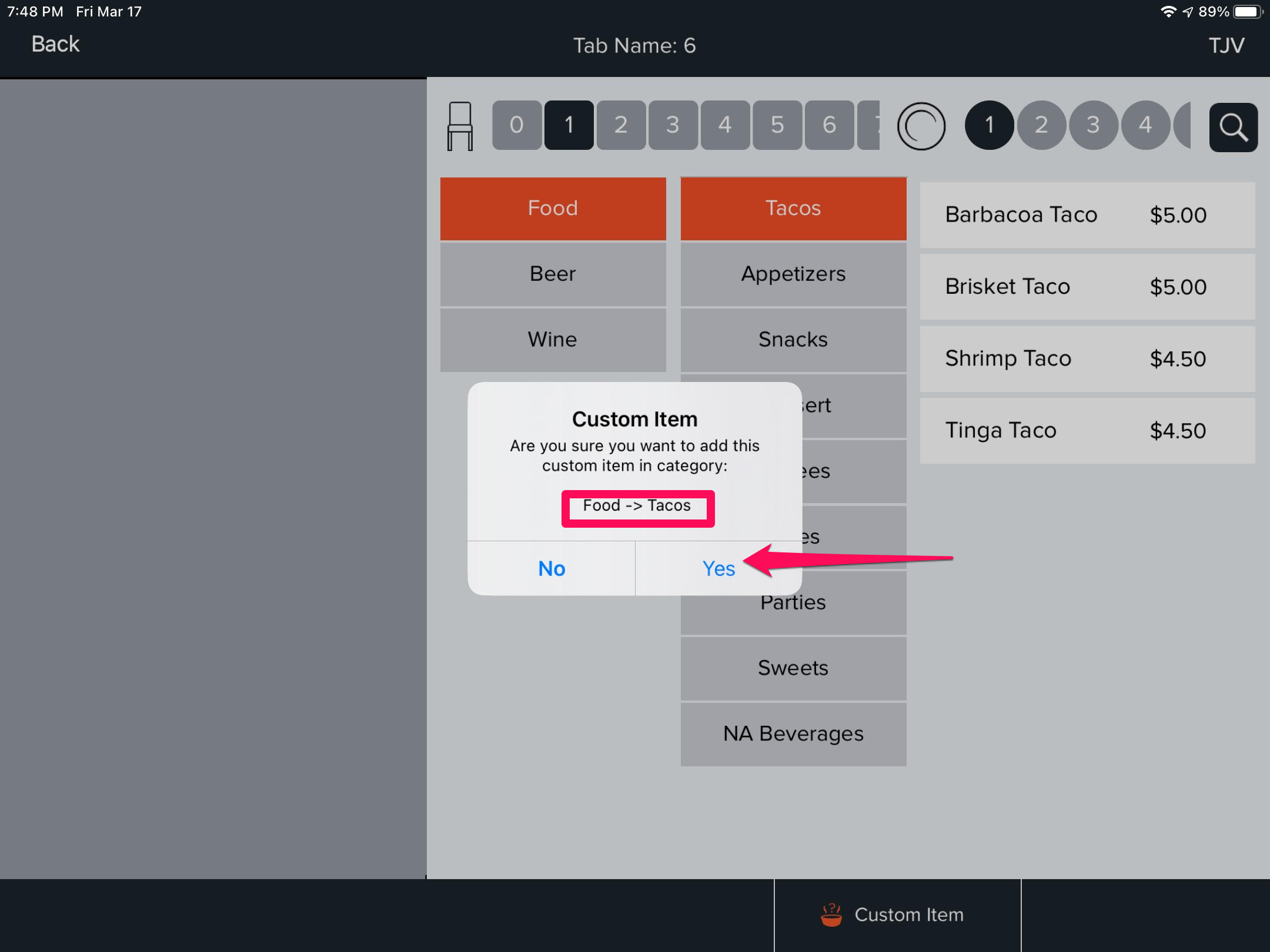The image size is (1270, 952).
Task: Open the Wine category
Action: tap(553, 340)
